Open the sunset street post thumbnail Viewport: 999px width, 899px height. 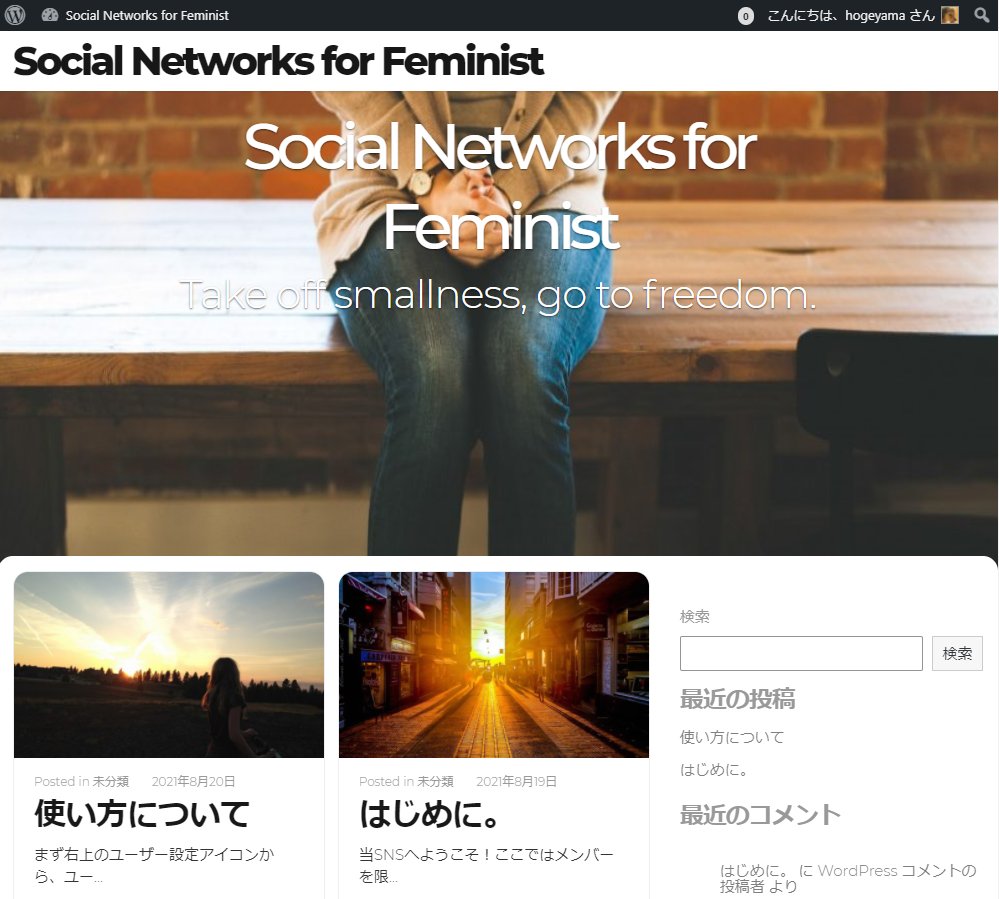coord(494,665)
